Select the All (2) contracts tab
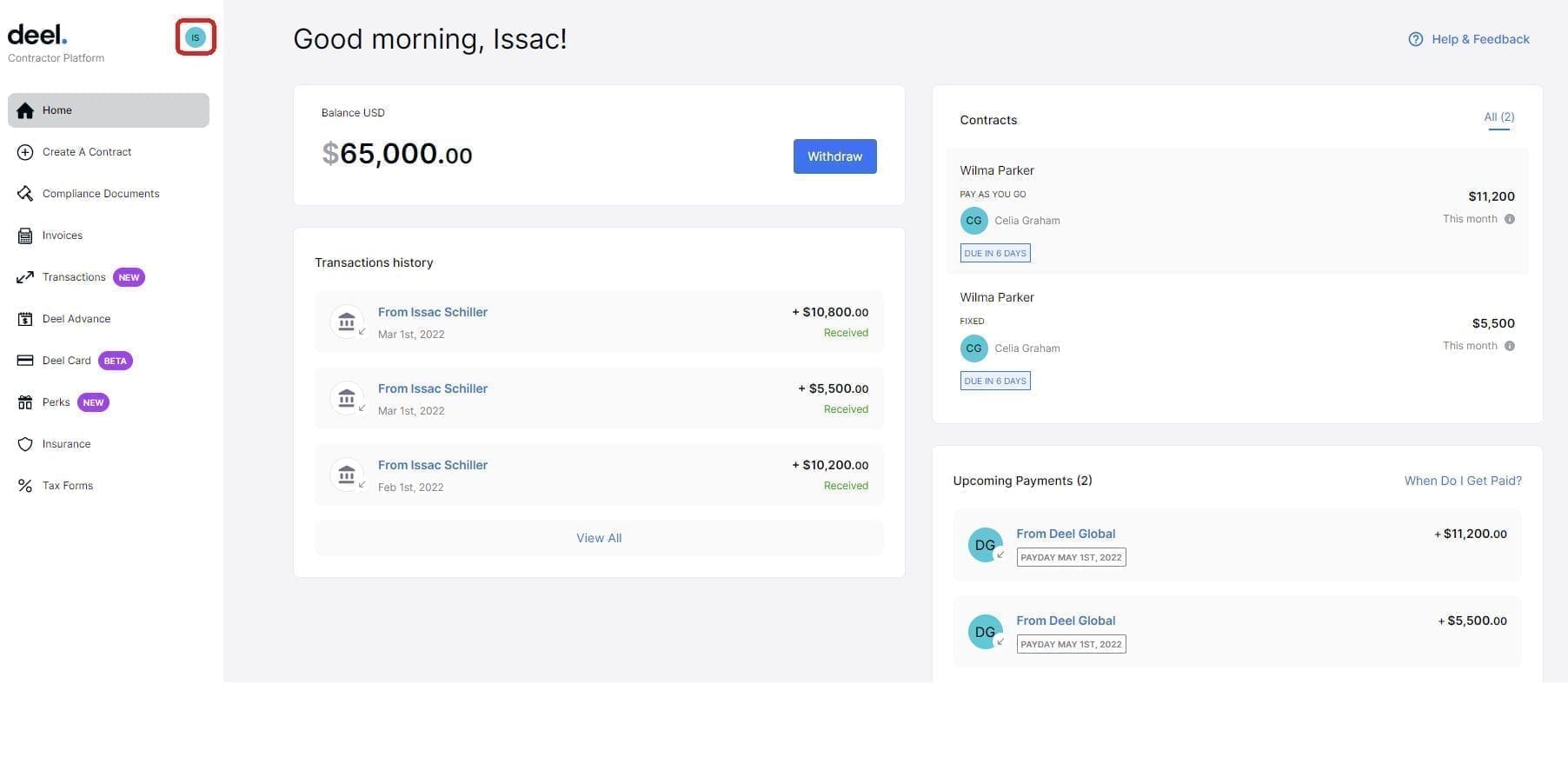1568x770 pixels. [1499, 117]
